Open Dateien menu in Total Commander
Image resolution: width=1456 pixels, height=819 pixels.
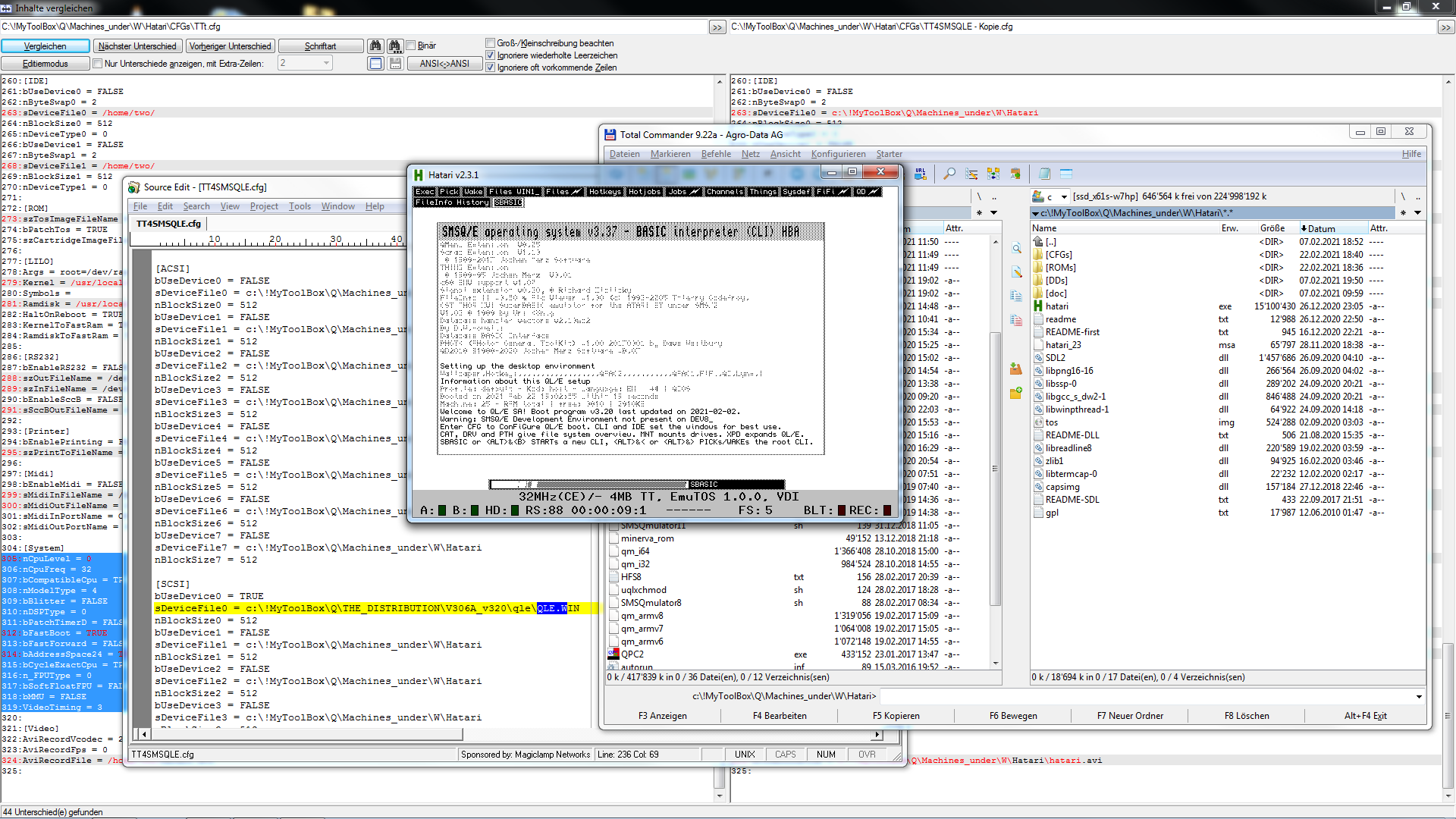tap(624, 154)
